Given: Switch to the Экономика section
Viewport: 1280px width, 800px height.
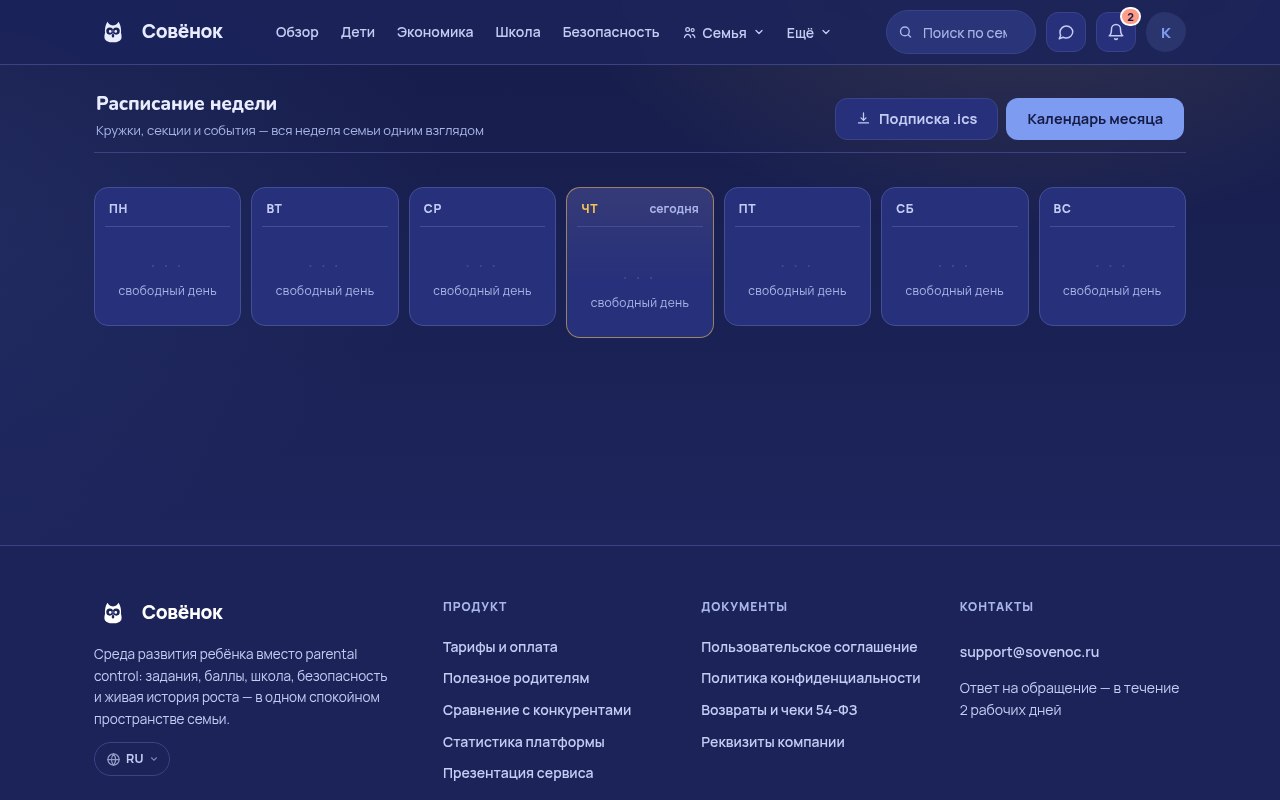Looking at the screenshot, I should (x=435, y=32).
